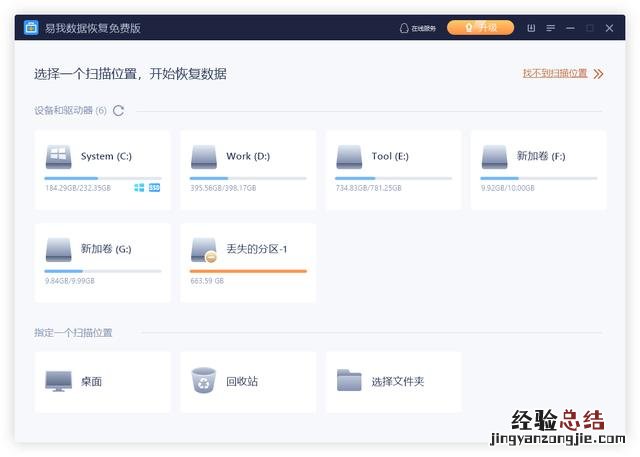The width and height of the screenshot is (640, 457).
Task: Click the Work (D:) drive icon
Action: tap(204, 157)
